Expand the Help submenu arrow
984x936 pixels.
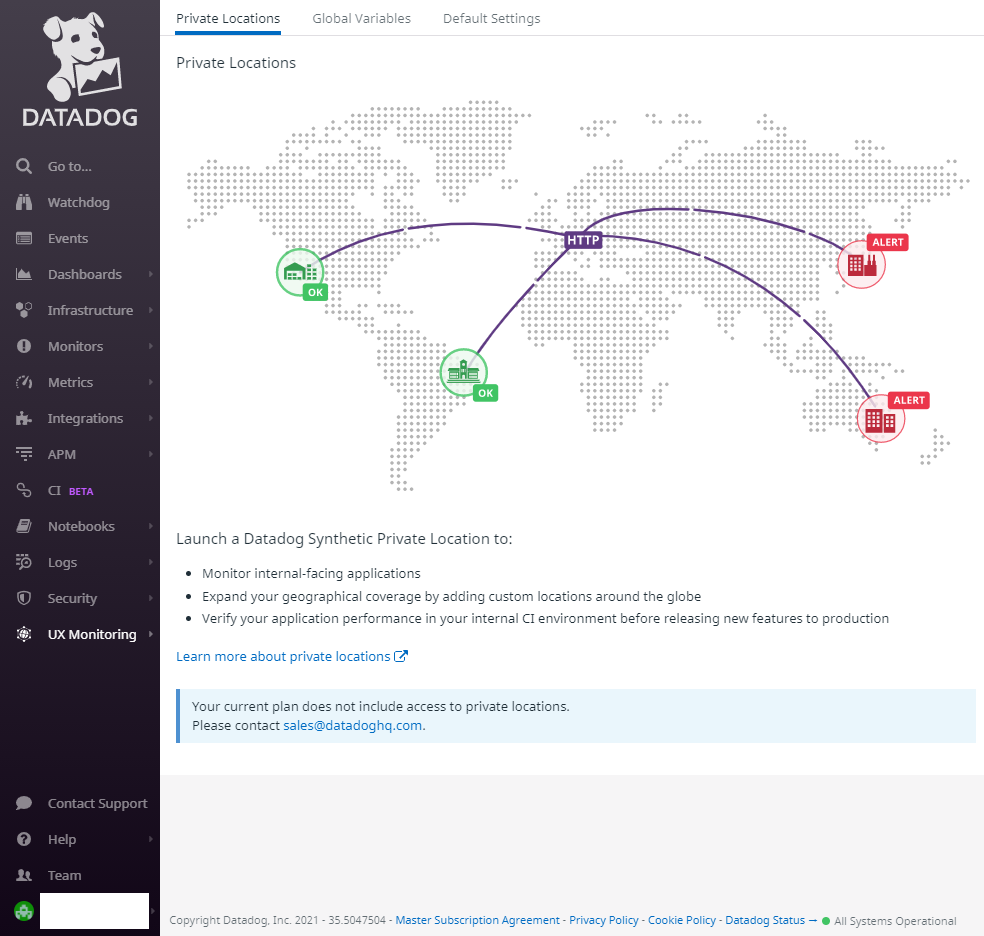pyautogui.click(x=151, y=839)
